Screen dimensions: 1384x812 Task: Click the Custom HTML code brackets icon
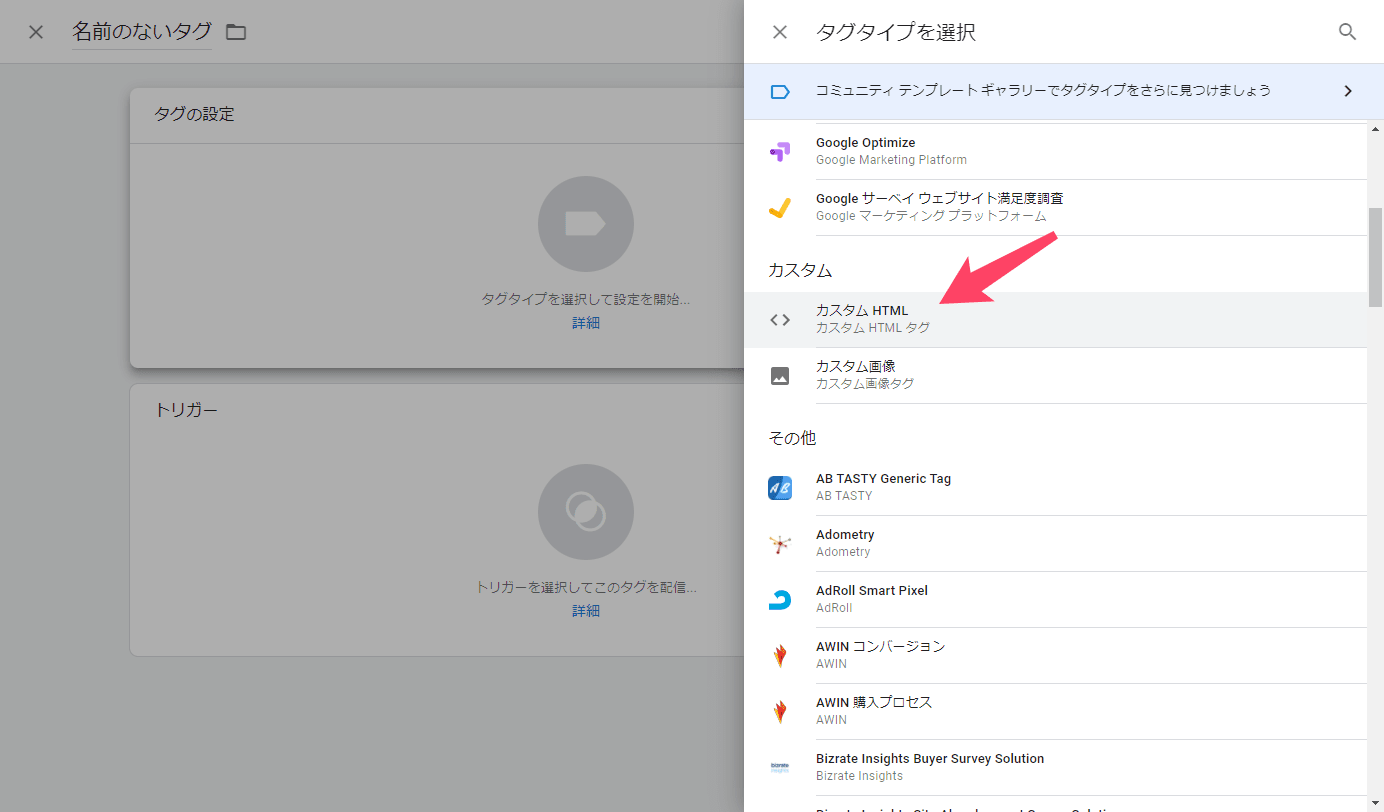(x=780, y=320)
